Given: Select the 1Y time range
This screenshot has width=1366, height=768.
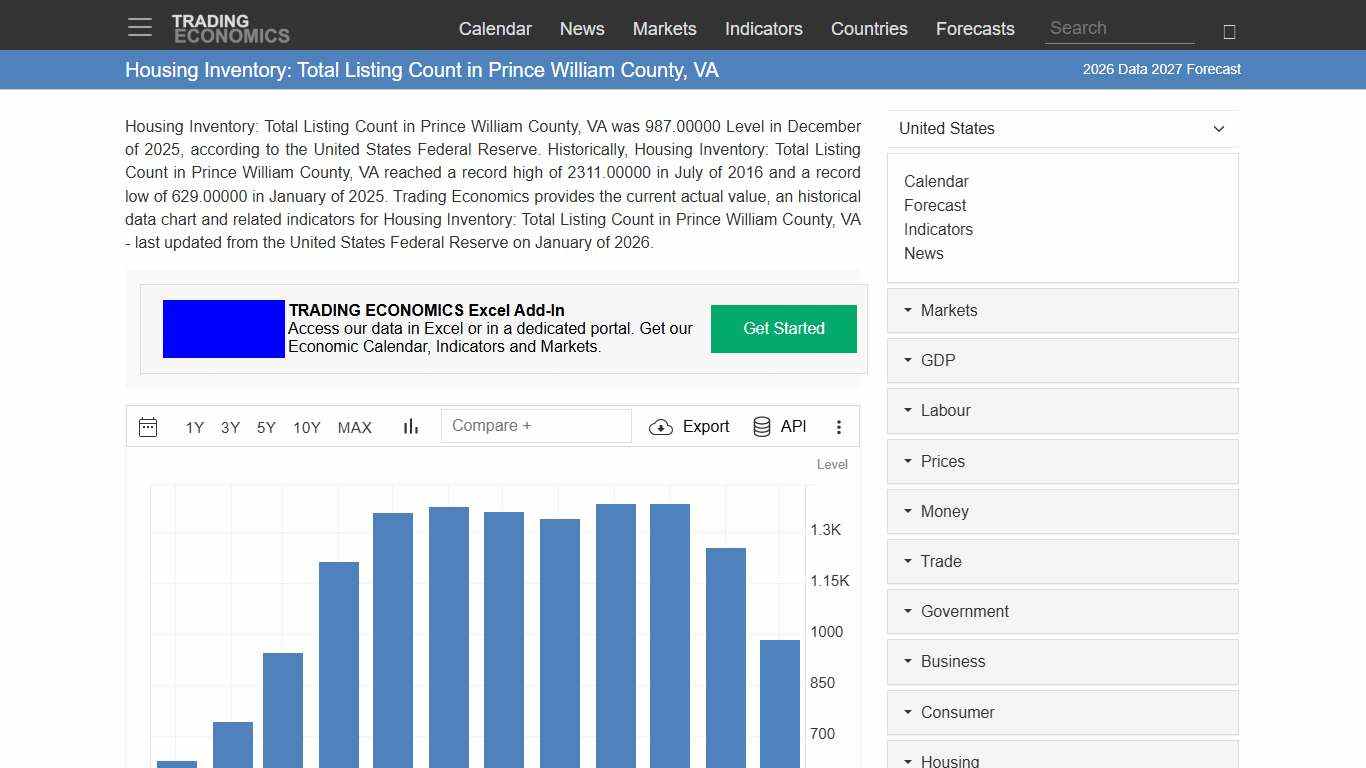Looking at the screenshot, I should pyautogui.click(x=195, y=427).
